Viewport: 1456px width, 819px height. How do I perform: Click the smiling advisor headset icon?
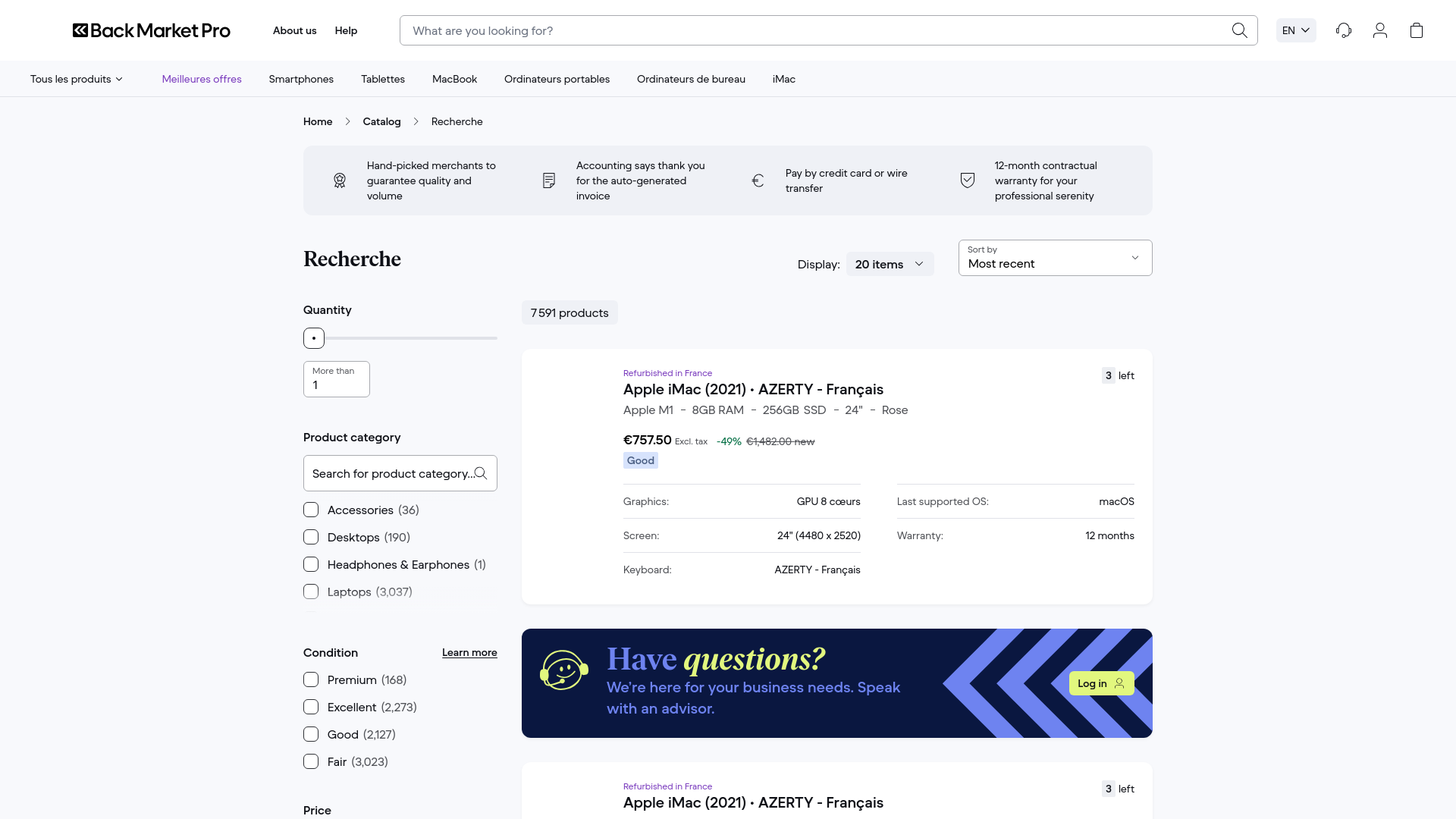563,670
